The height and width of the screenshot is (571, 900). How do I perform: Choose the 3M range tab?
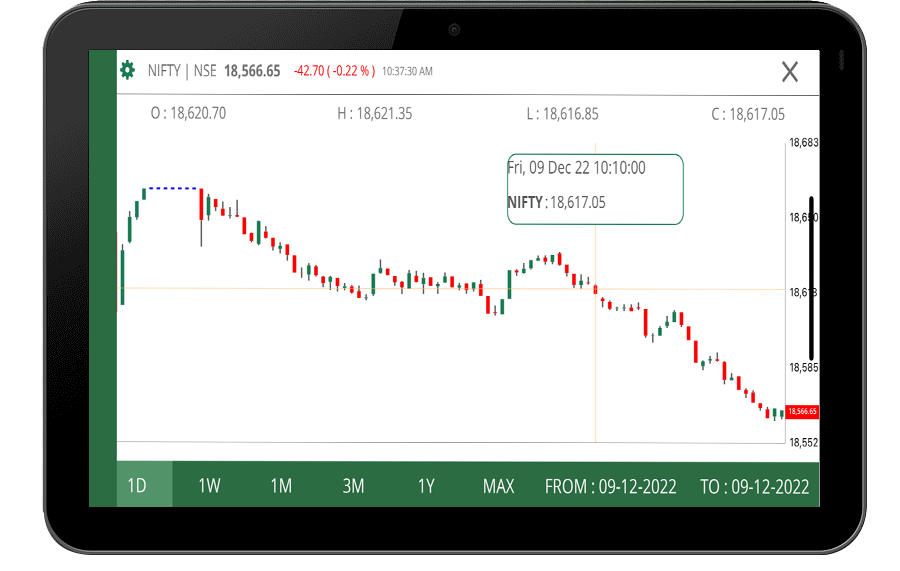click(354, 486)
